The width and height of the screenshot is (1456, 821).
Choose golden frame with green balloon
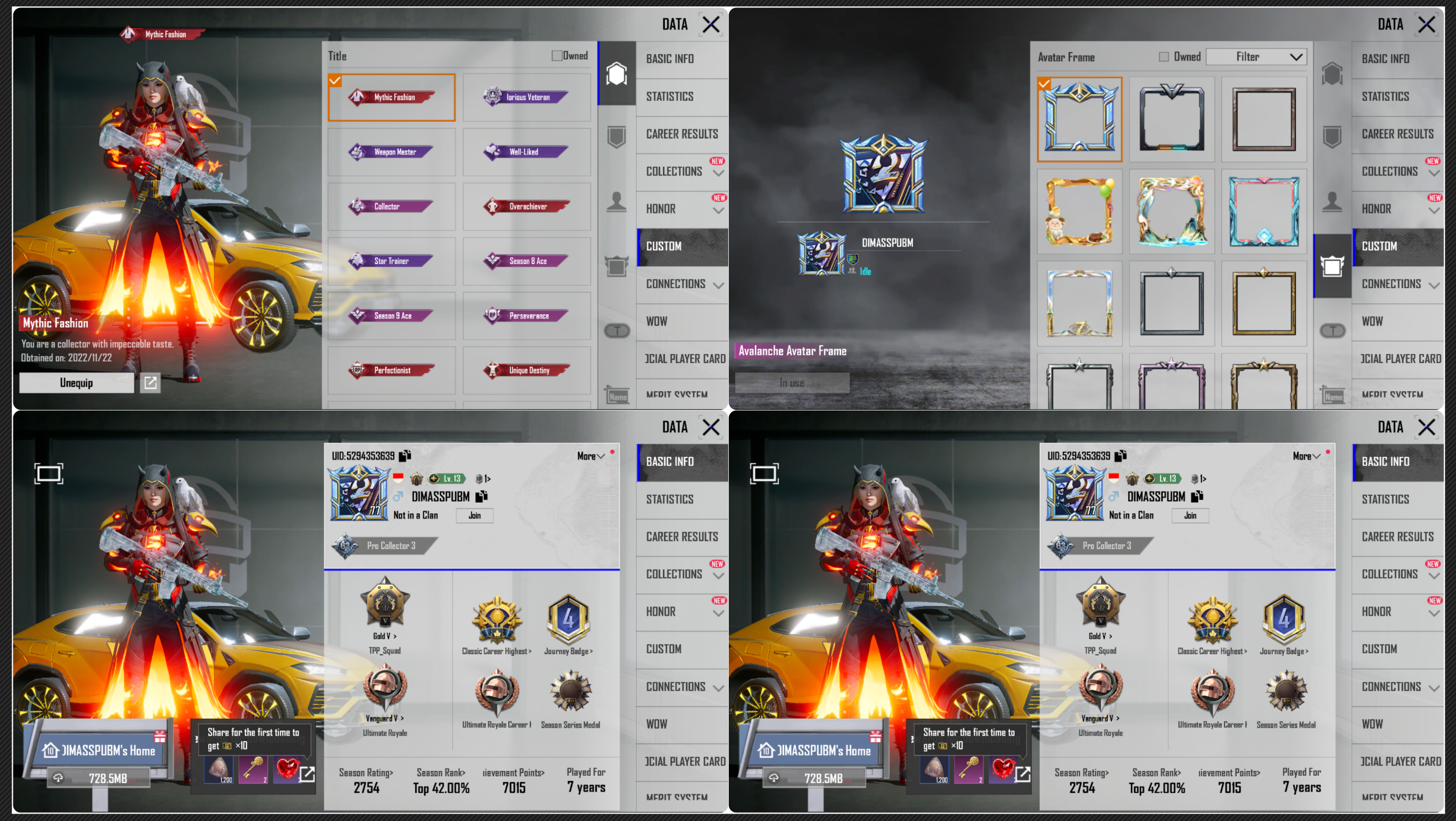click(1080, 211)
